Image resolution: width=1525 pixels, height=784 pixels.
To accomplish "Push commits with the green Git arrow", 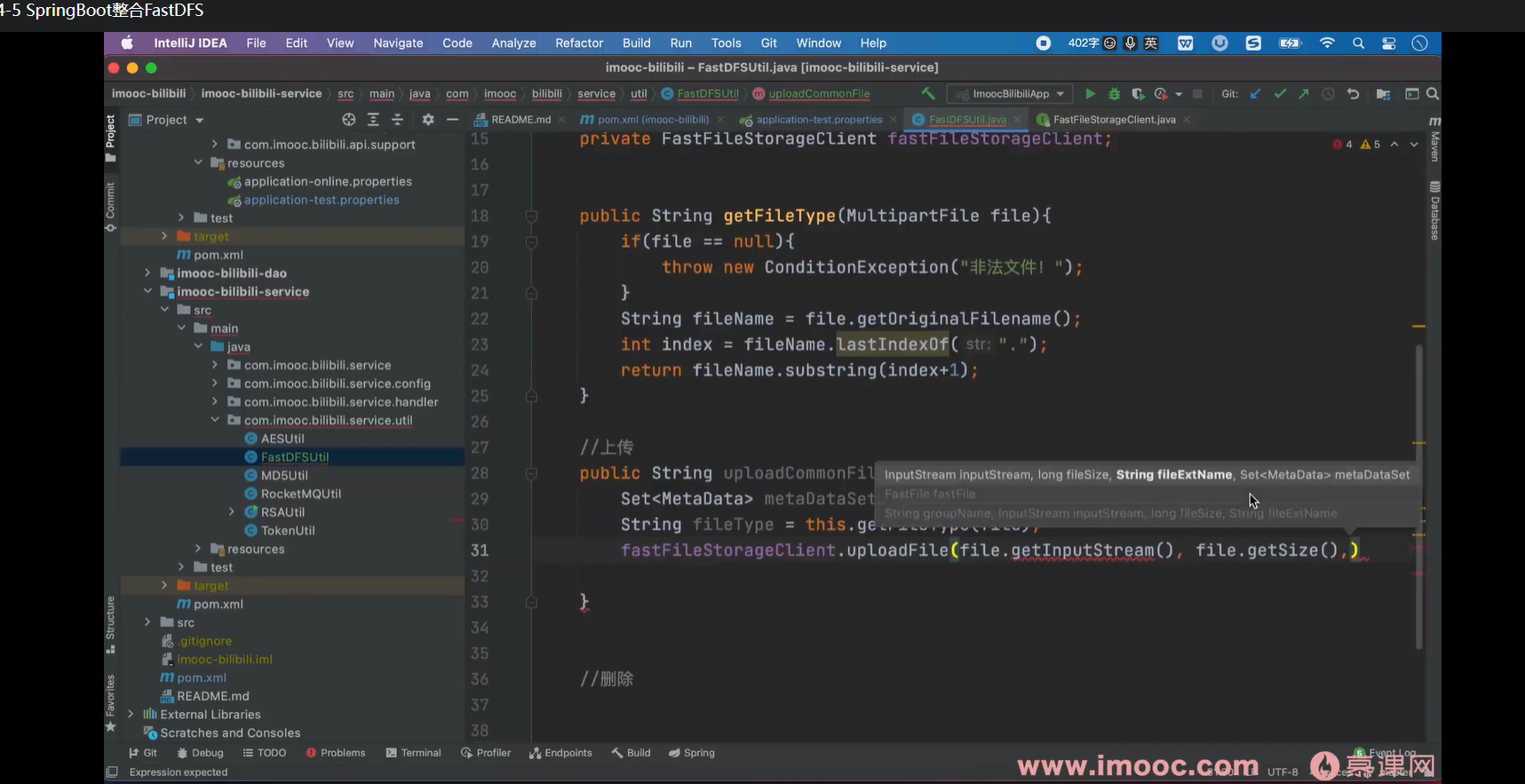I will click(x=1303, y=93).
